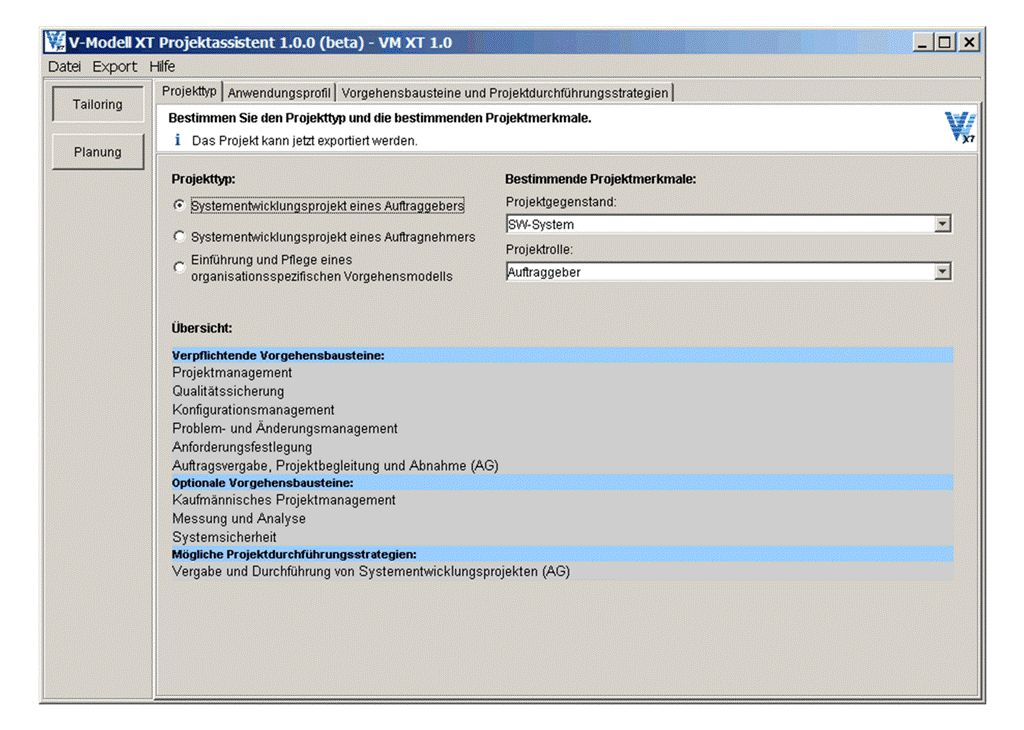Maximize the Projektassistent window

[x=944, y=43]
